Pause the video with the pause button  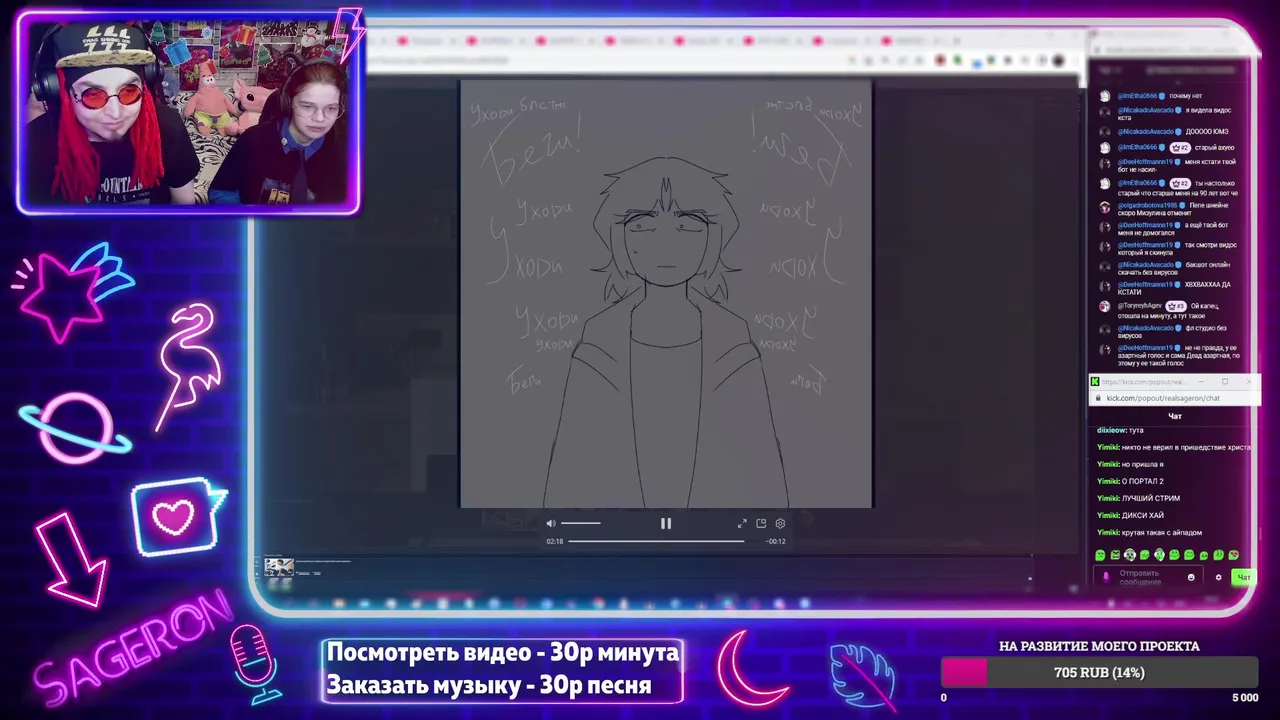tap(665, 523)
